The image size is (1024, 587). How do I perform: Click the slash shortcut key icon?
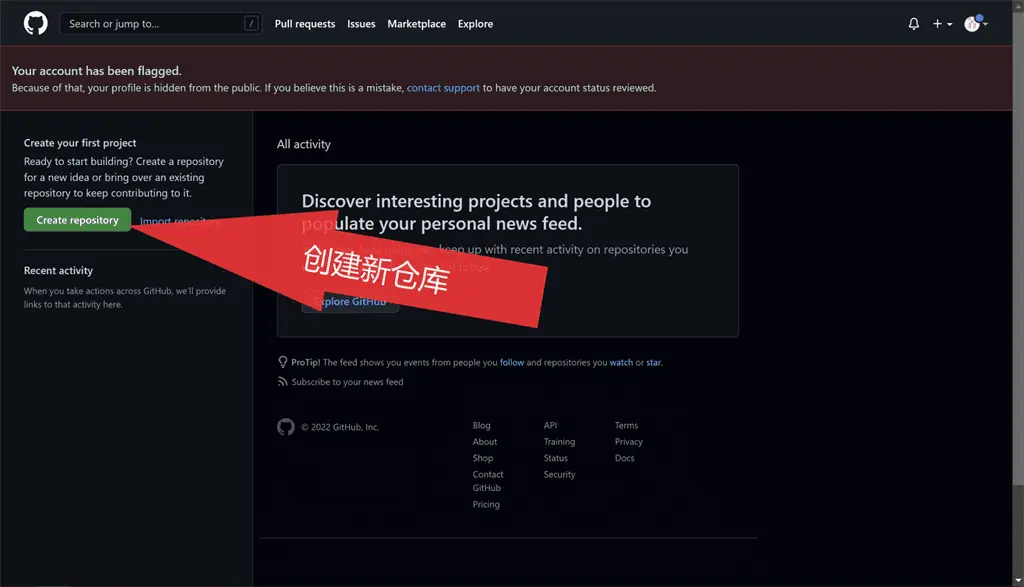point(251,24)
